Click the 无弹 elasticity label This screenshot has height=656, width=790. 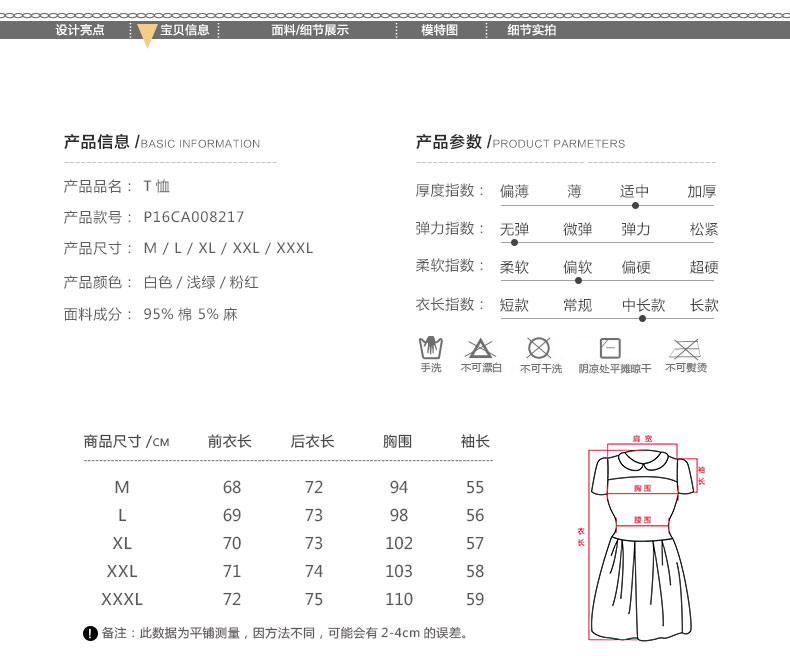[514, 229]
